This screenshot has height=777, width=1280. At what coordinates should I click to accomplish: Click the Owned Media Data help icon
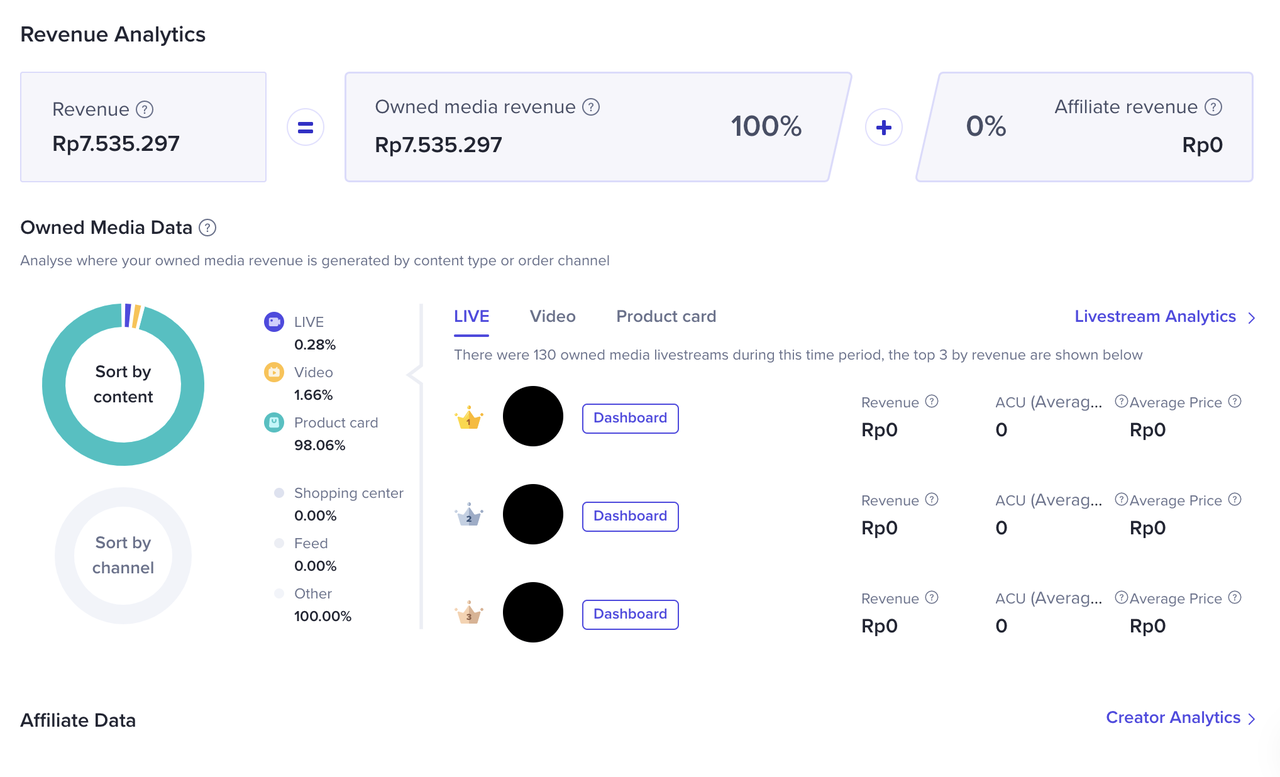(207, 228)
